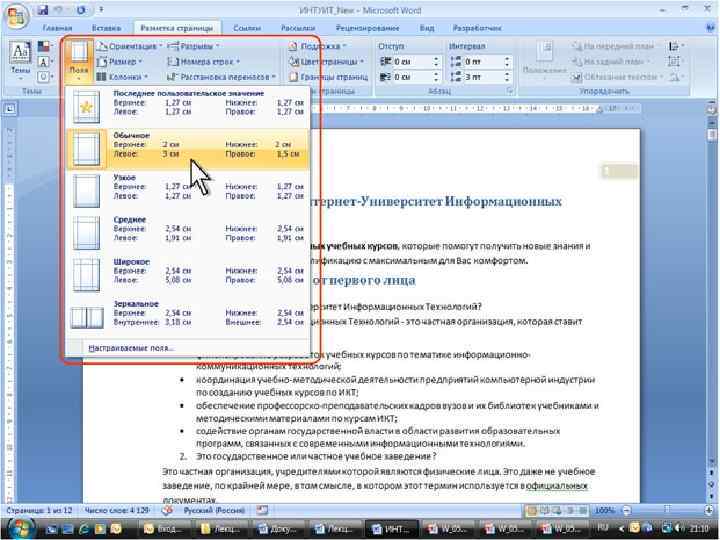720x540 pixels.
Task: Expand the Ориентация orientation dropdown
Action: (129, 46)
